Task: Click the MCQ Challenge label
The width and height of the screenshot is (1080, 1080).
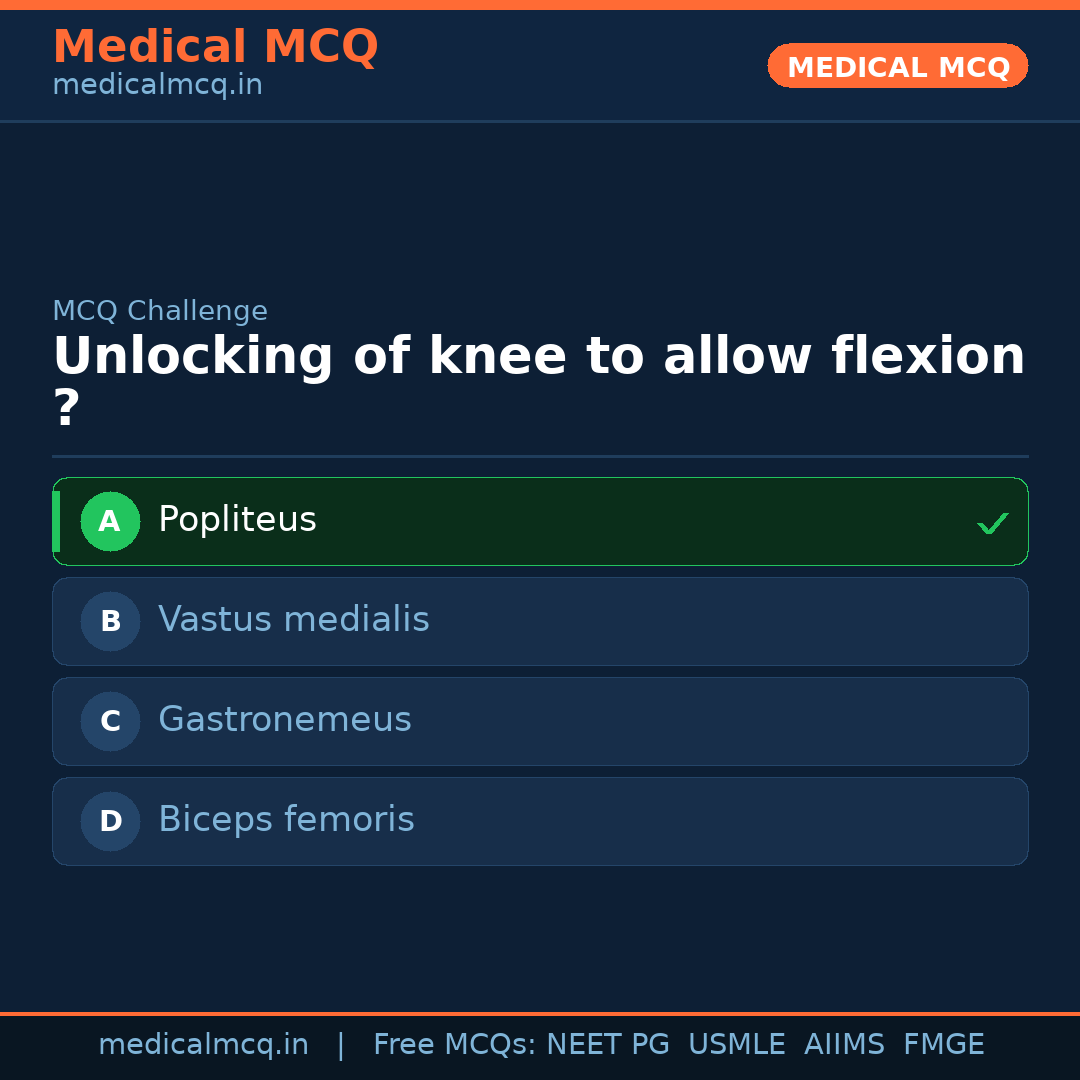Action: coord(160,311)
